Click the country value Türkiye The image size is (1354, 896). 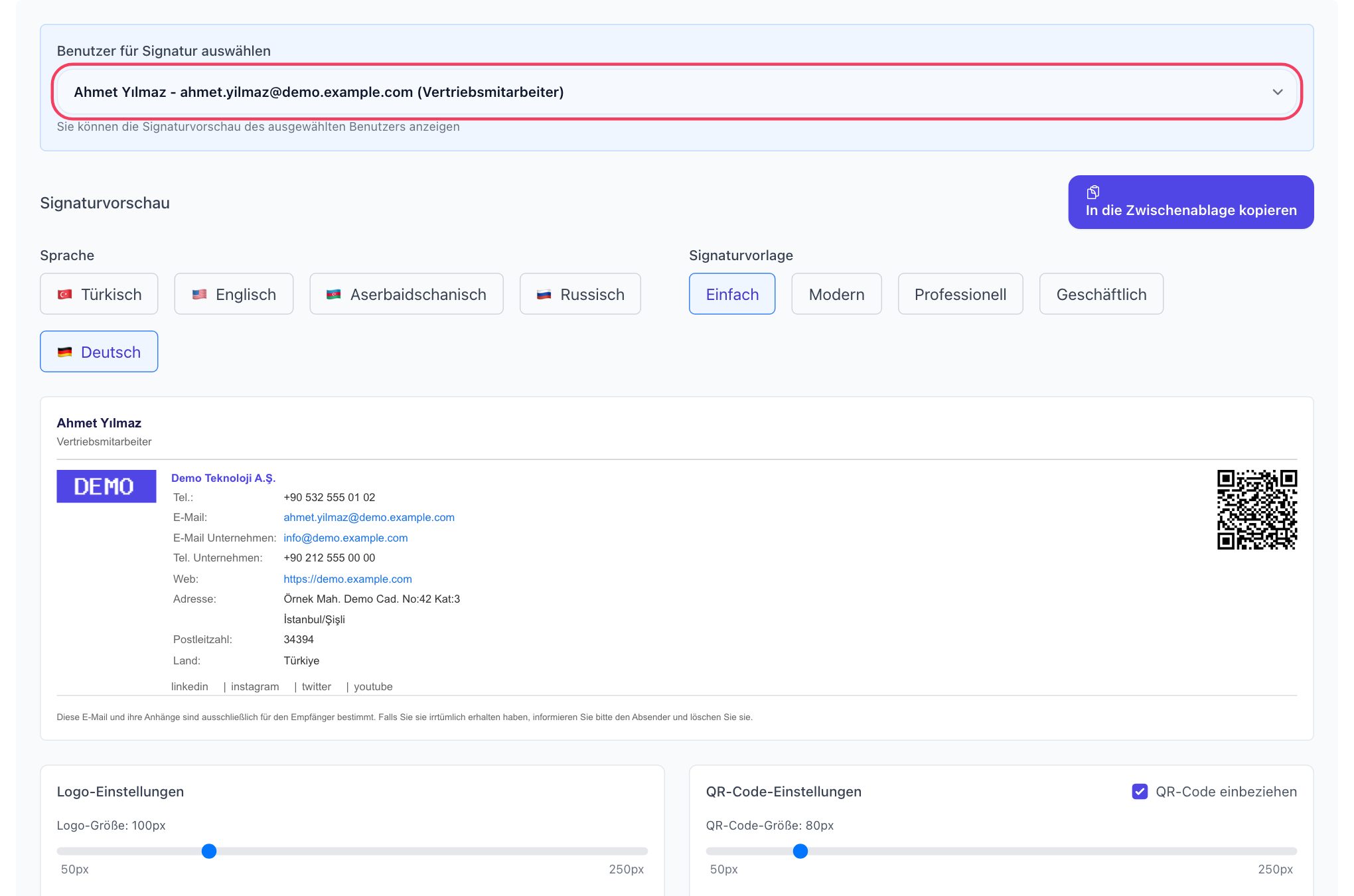coord(301,660)
